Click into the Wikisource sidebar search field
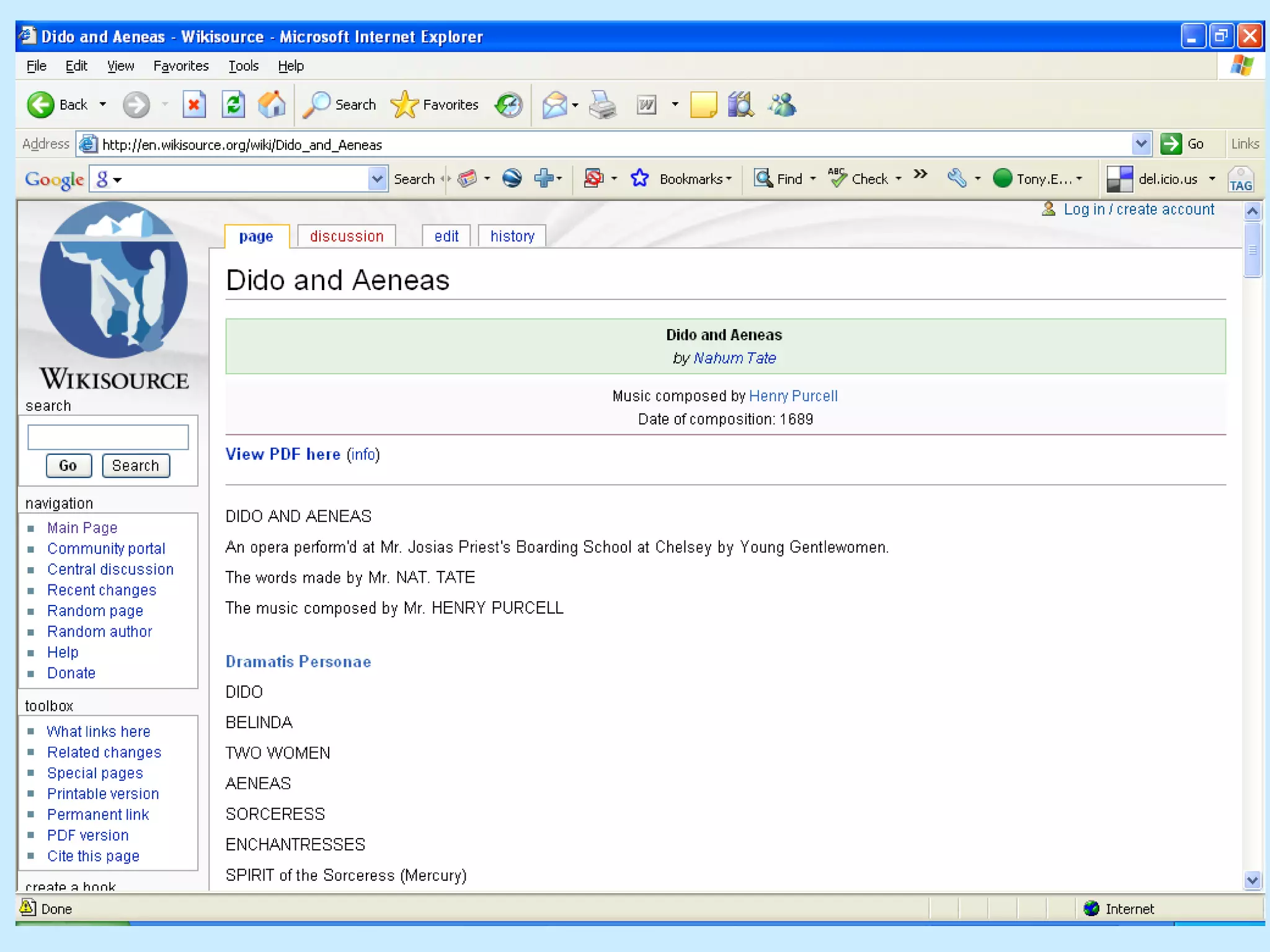1270x952 pixels. point(108,437)
